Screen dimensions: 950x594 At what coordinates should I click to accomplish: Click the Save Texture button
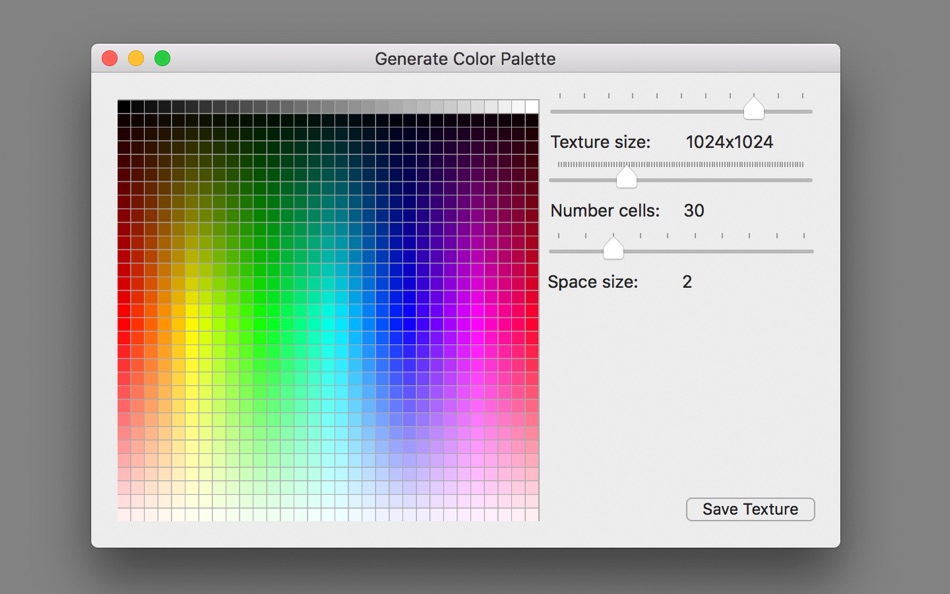pos(750,509)
